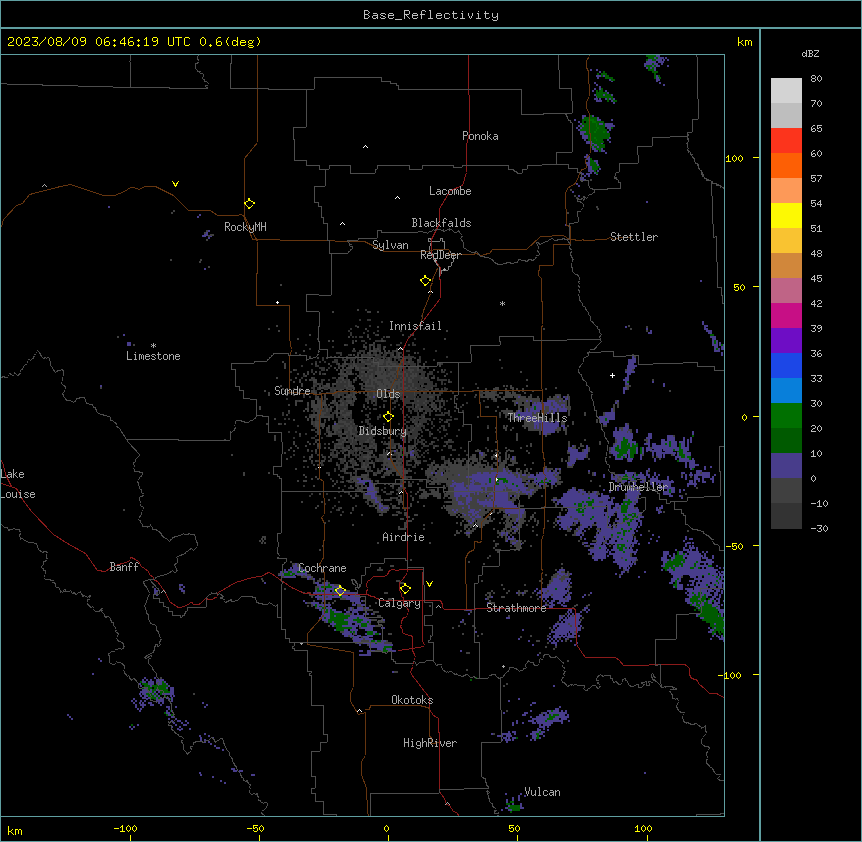Click the Lake Louise label
Image resolution: width=862 pixels, height=842 pixels.
tap(18, 484)
